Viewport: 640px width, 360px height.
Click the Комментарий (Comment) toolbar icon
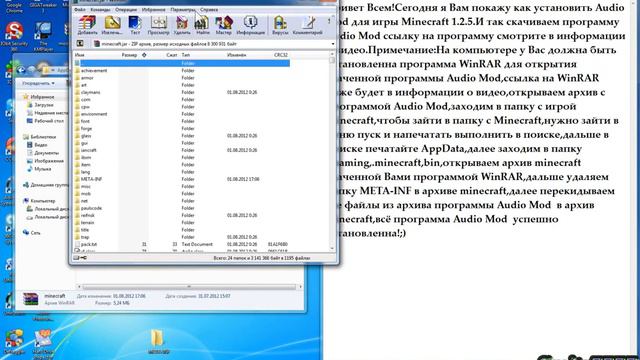click(308, 25)
